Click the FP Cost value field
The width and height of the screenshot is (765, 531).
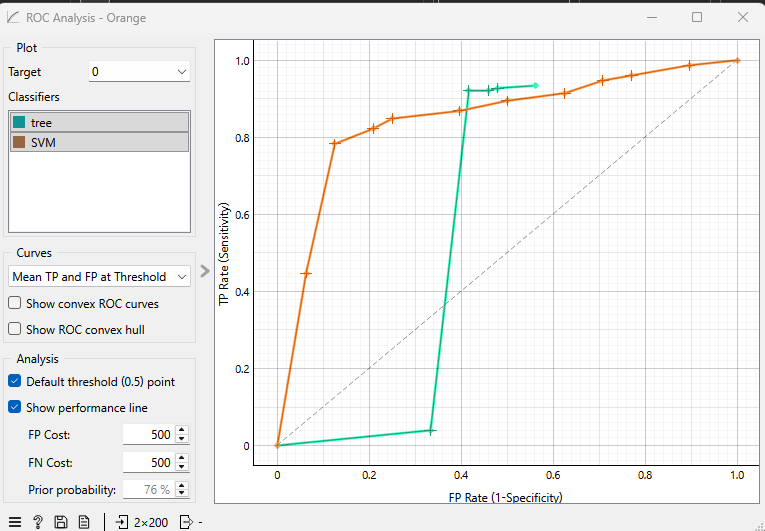pyautogui.click(x=147, y=433)
